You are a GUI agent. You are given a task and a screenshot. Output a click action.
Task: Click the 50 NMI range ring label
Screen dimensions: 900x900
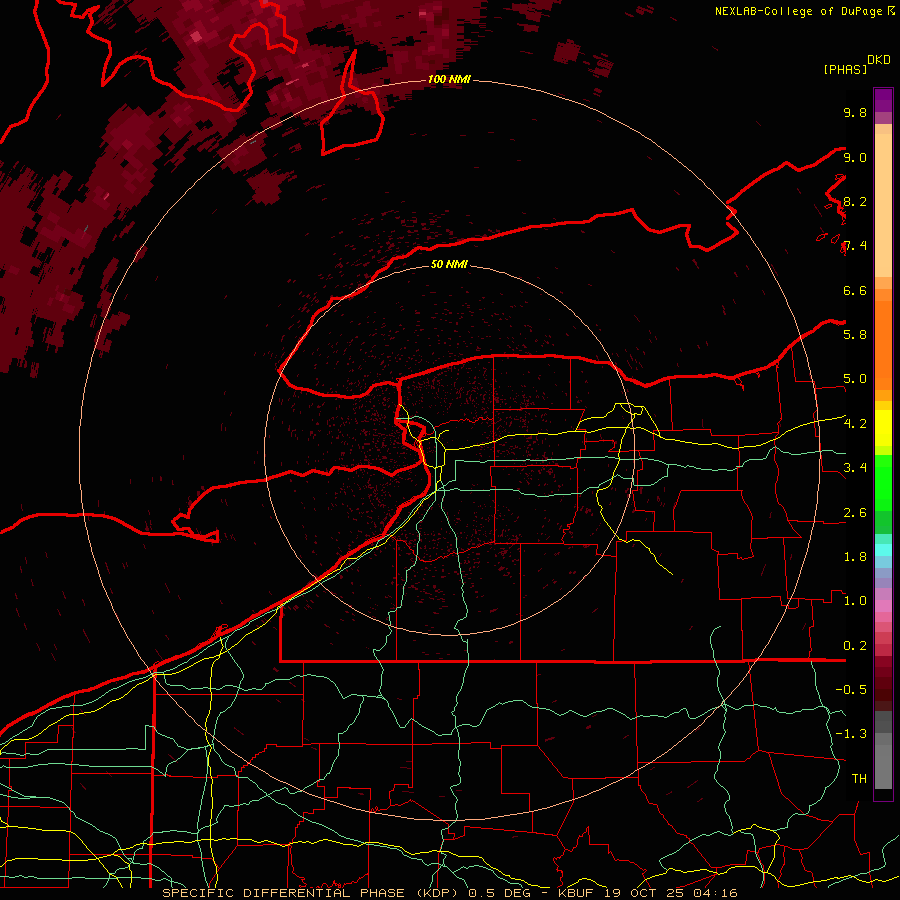449,264
